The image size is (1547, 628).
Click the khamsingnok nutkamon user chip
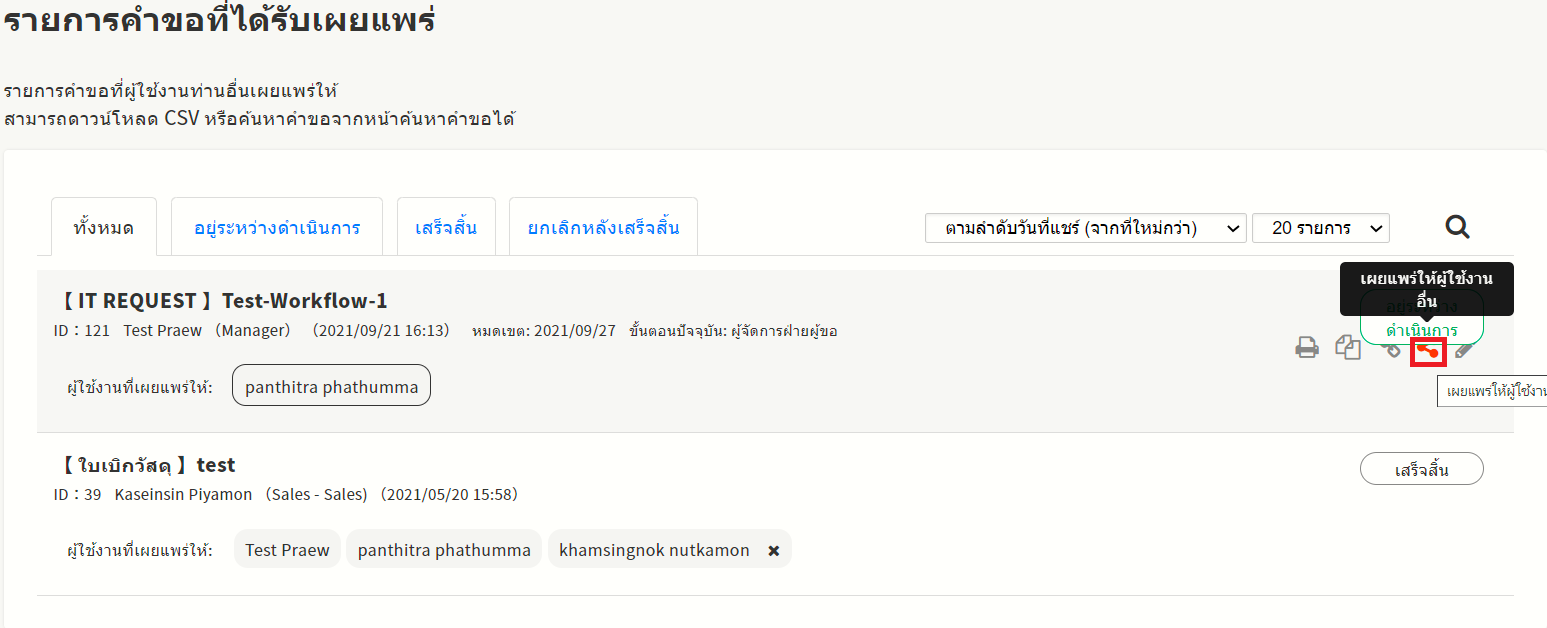654,550
